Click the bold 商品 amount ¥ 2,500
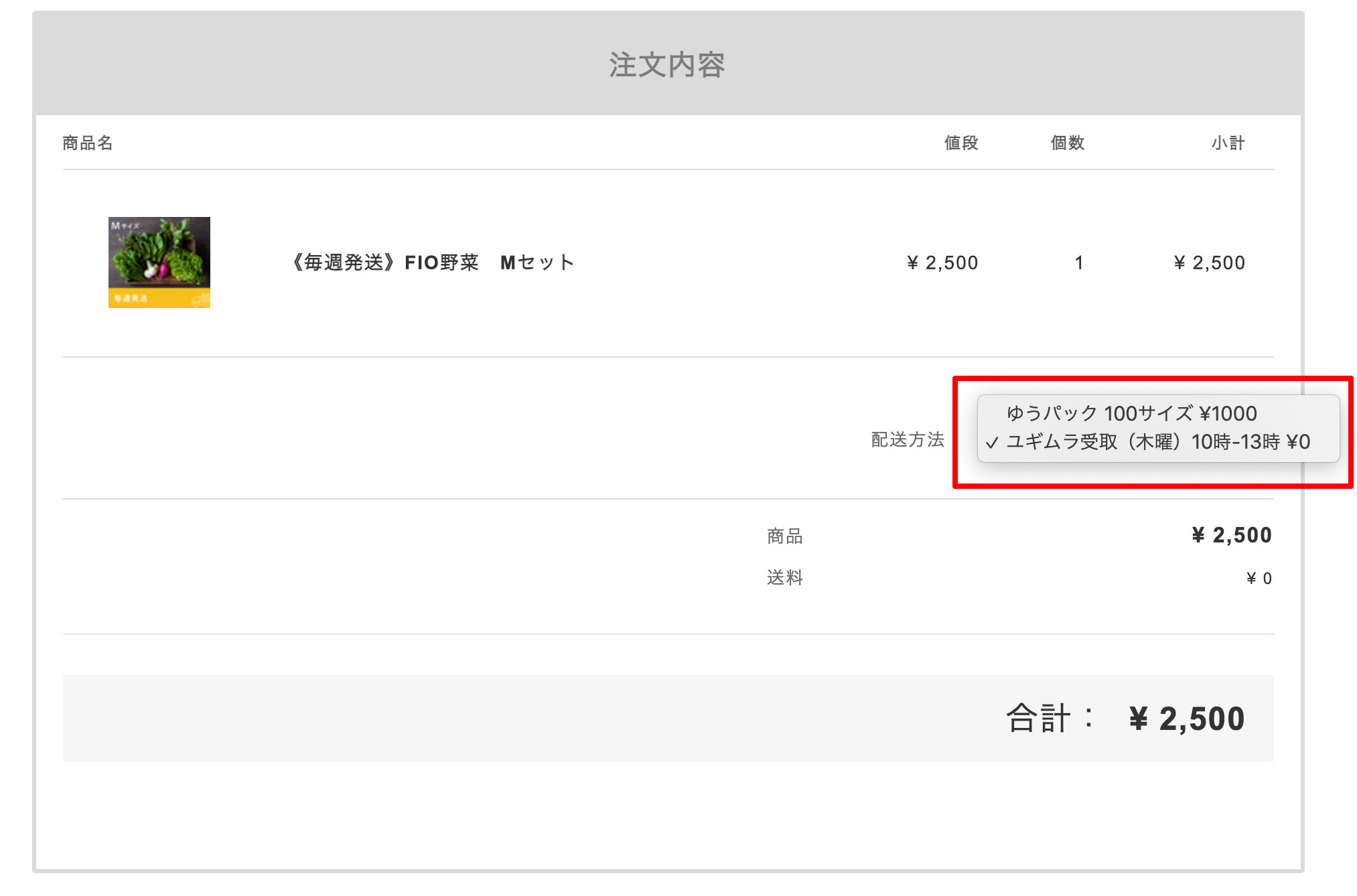 [x=1232, y=535]
